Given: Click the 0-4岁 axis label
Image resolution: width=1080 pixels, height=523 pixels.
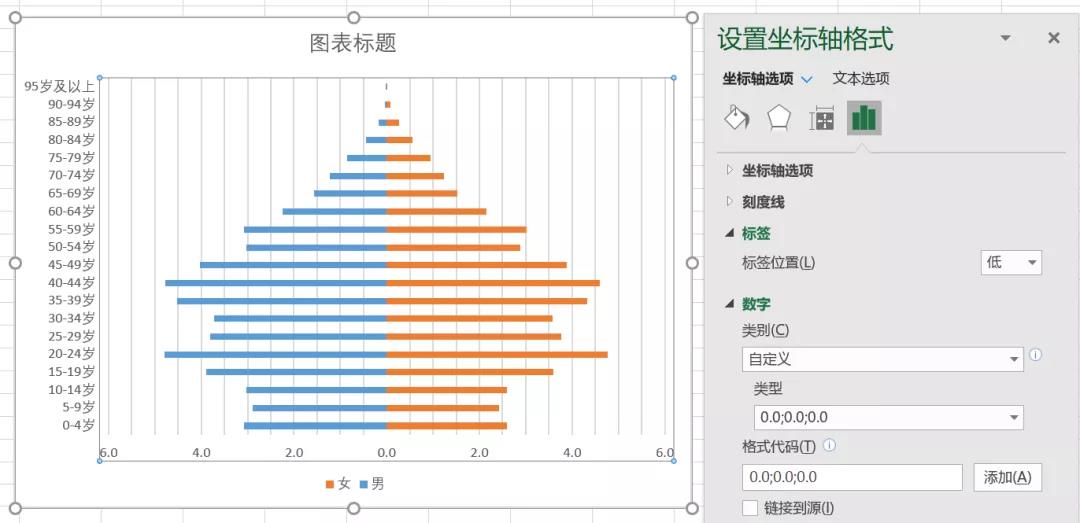Looking at the screenshot, I should click(79, 425).
